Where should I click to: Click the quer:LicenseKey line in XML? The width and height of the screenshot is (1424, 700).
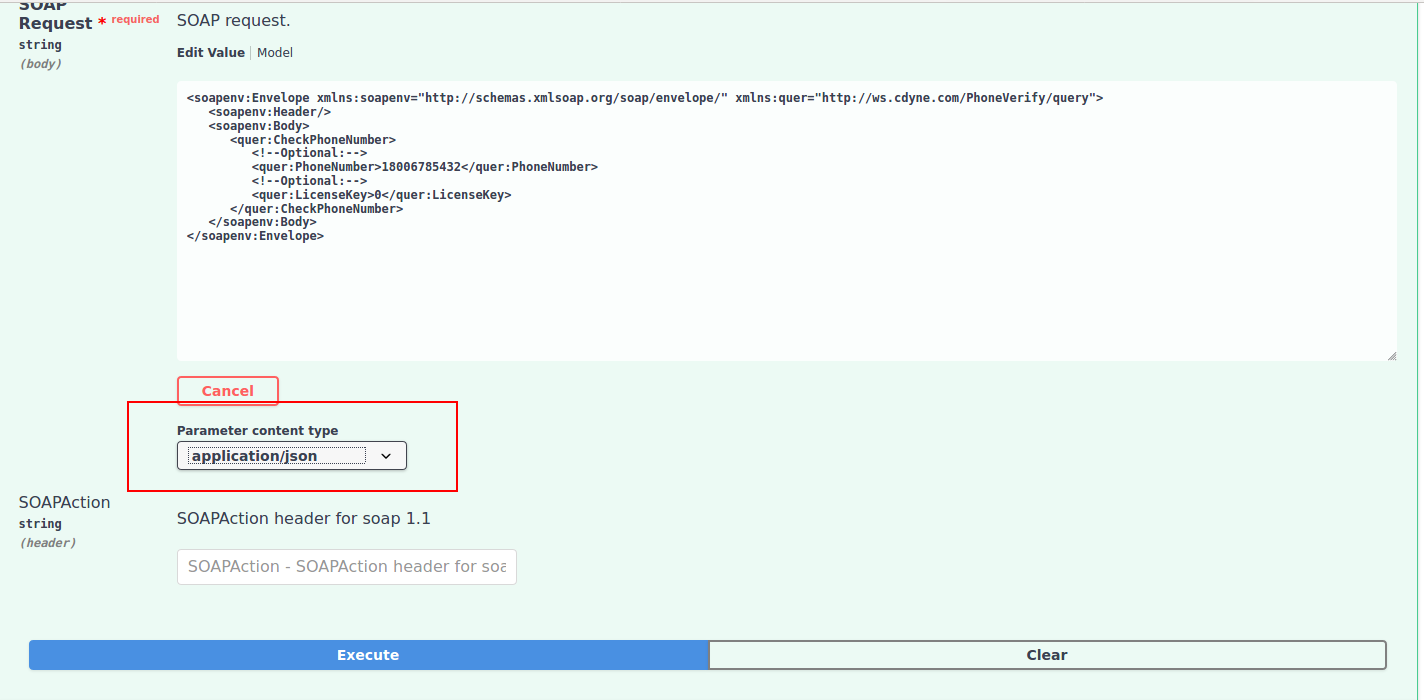point(382,195)
